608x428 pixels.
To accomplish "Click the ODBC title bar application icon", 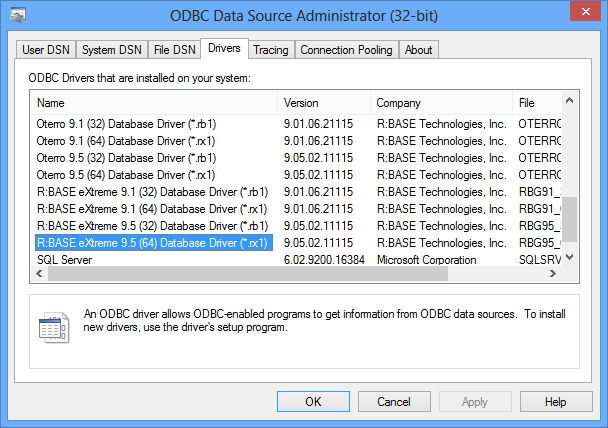I will [x=19, y=15].
